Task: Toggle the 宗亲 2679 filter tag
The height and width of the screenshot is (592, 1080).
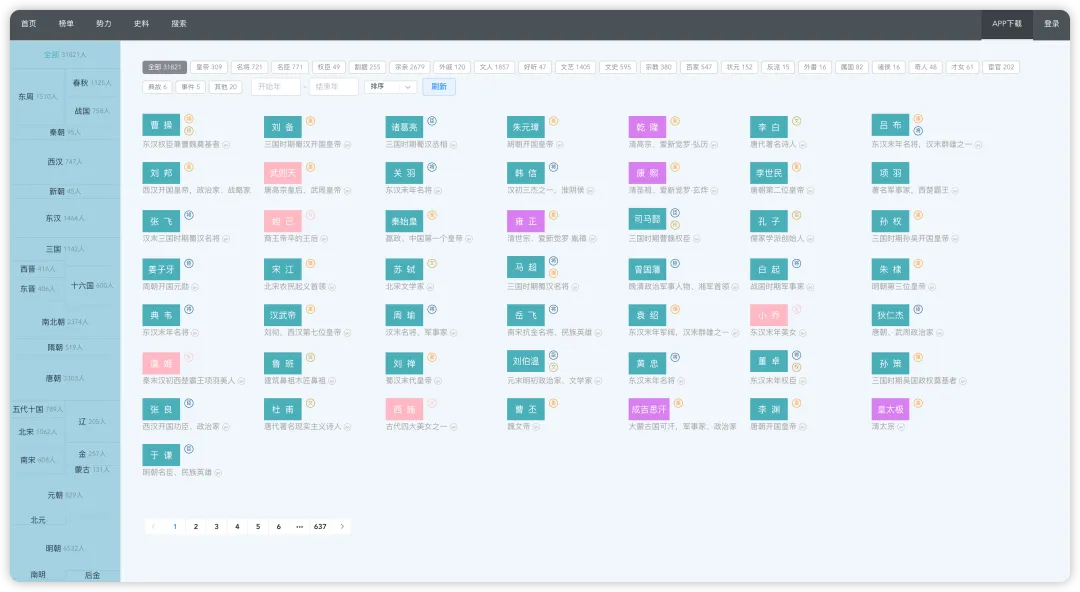Action: (410, 67)
